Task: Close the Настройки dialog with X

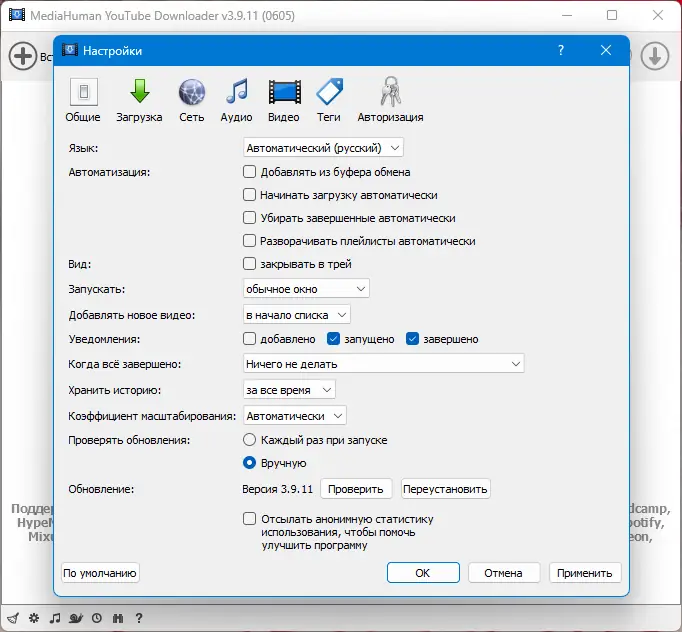Action: click(606, 50)
